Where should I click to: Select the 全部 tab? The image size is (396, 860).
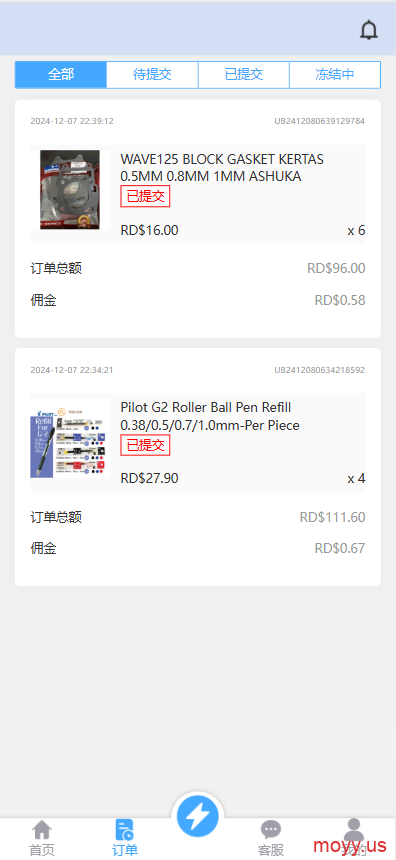[x=60, y=75]
